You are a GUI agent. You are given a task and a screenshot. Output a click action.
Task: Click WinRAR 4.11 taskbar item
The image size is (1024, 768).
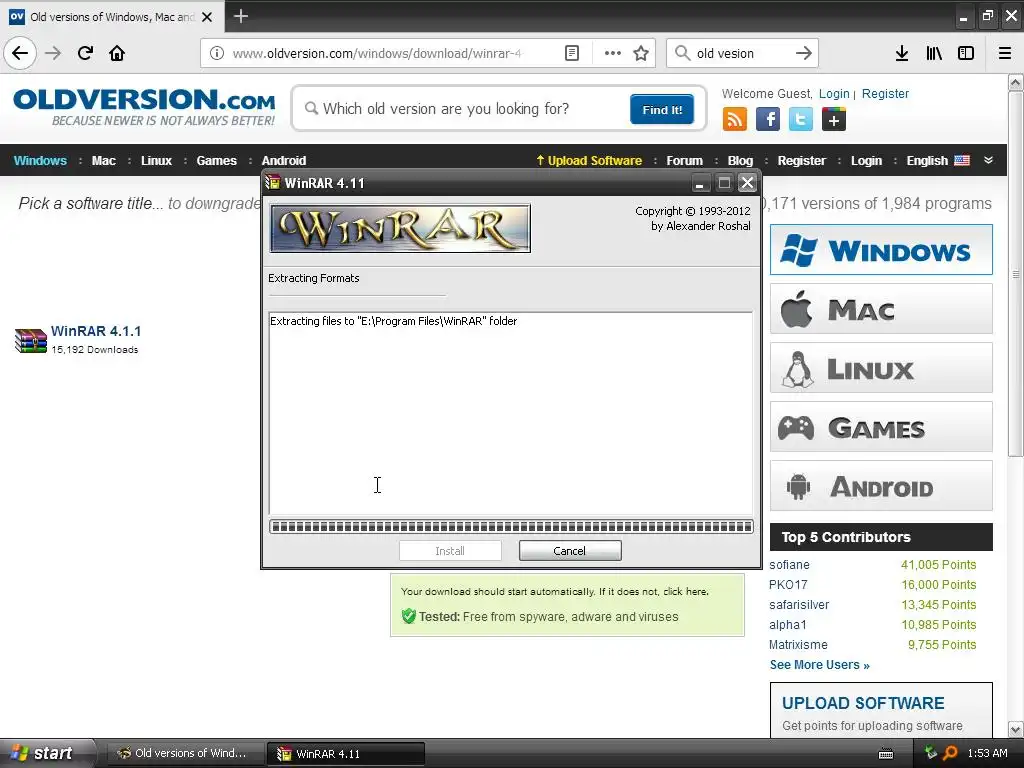click(346, 754)
